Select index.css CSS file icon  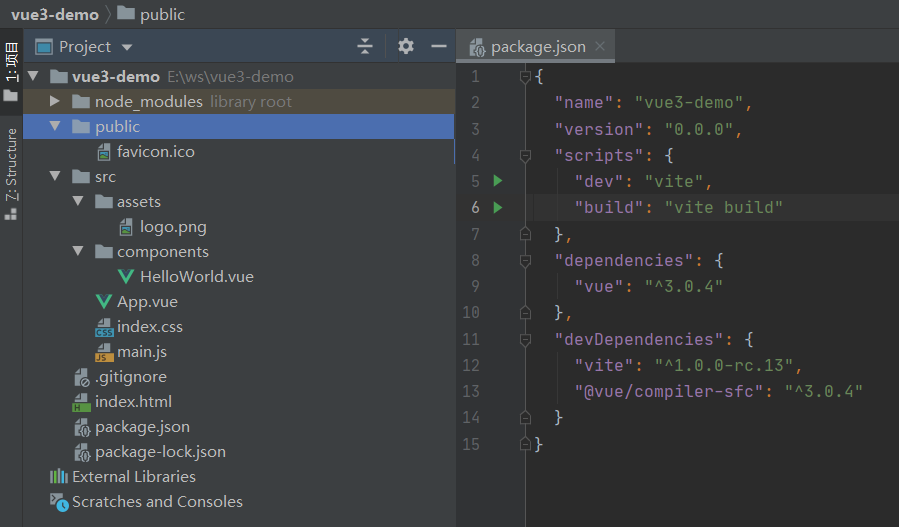104,327
